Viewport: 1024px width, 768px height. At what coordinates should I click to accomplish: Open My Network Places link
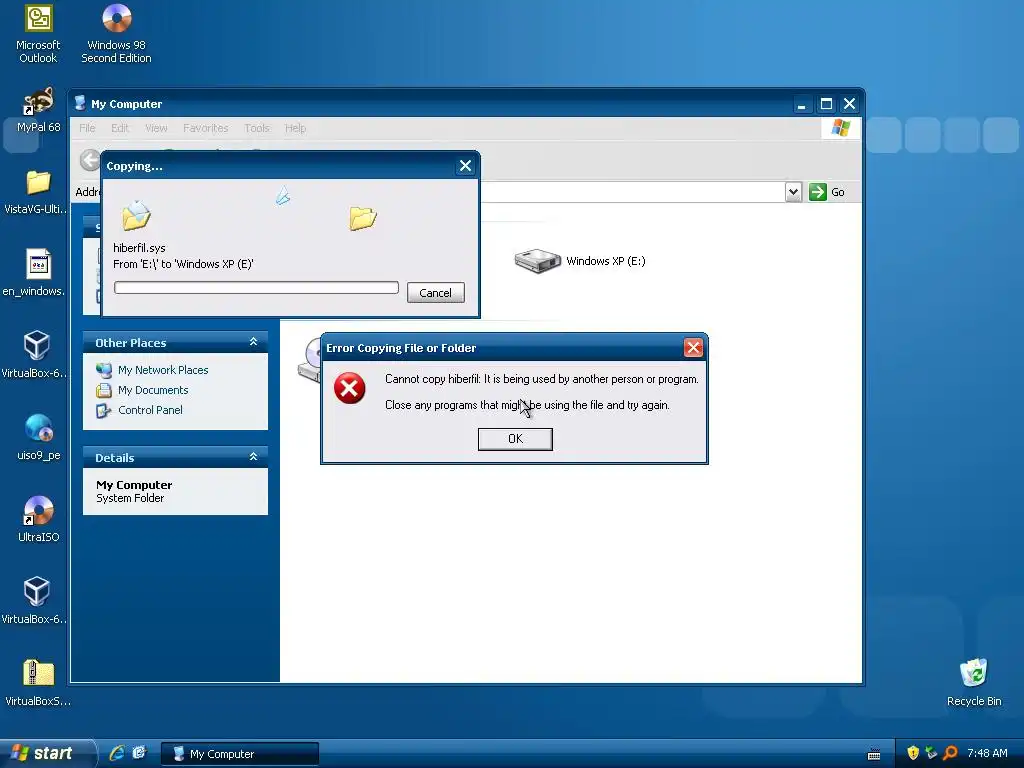coord(163,370)
